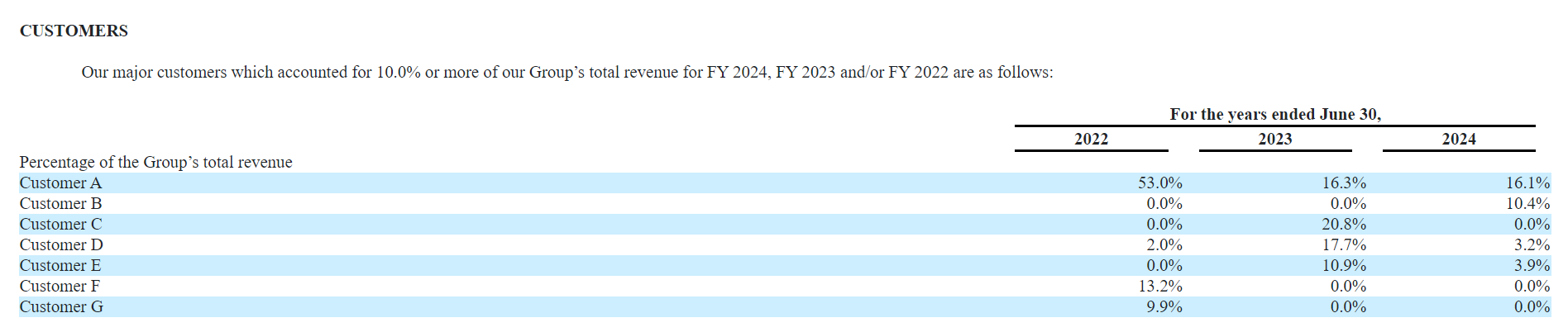Viewport: 1568px width, 332px height.
Task: Select the 'For the years ended June 30' header
Action: click(x=1274, y=114)
